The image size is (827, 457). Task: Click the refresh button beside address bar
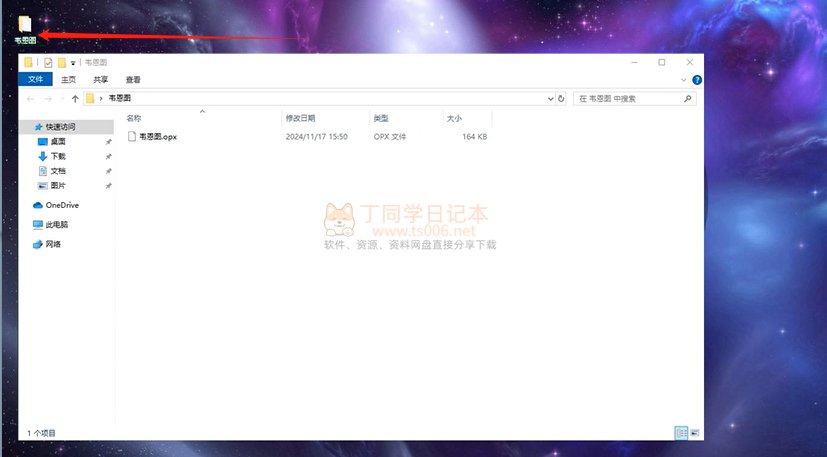tap(561, 99)
